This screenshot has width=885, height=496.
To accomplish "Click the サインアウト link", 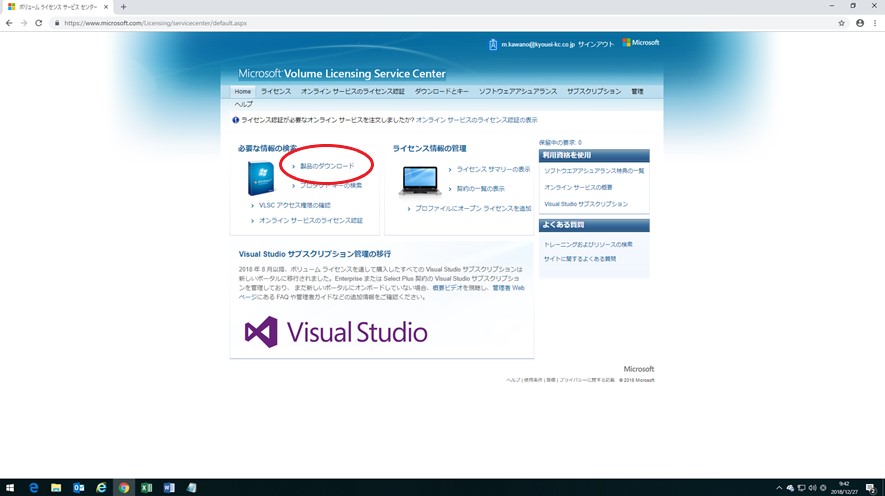I will click(x=595, y=44).
